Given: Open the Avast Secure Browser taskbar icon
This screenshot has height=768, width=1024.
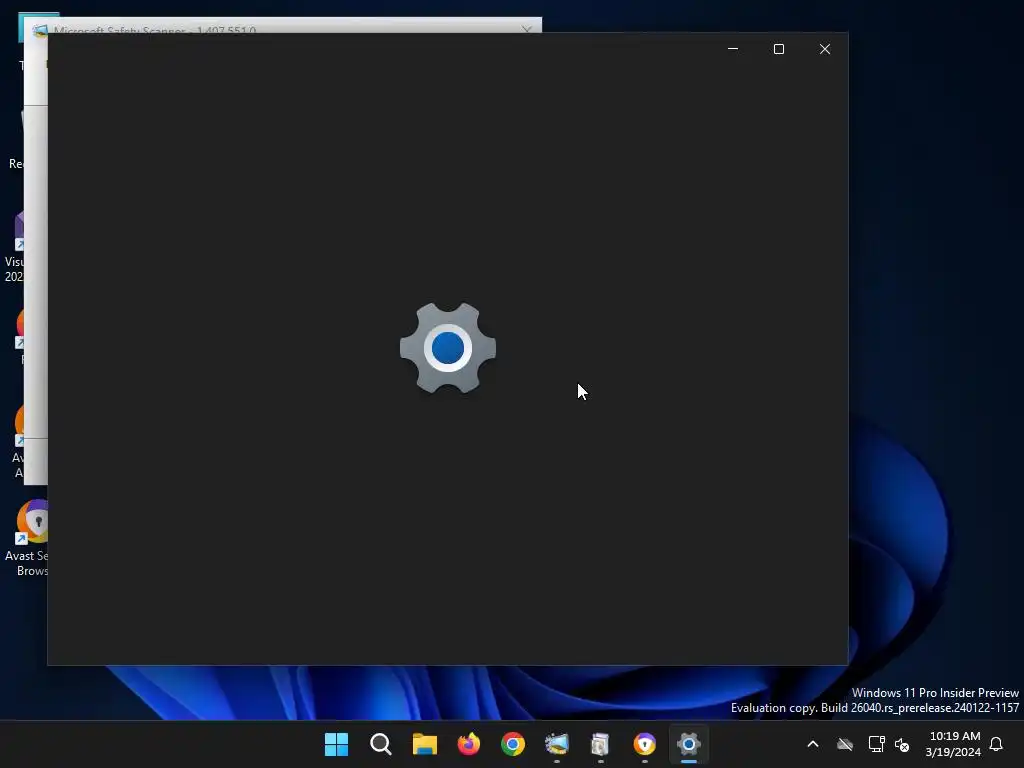Looking at the screenshot, I should (x=645, y=744).
